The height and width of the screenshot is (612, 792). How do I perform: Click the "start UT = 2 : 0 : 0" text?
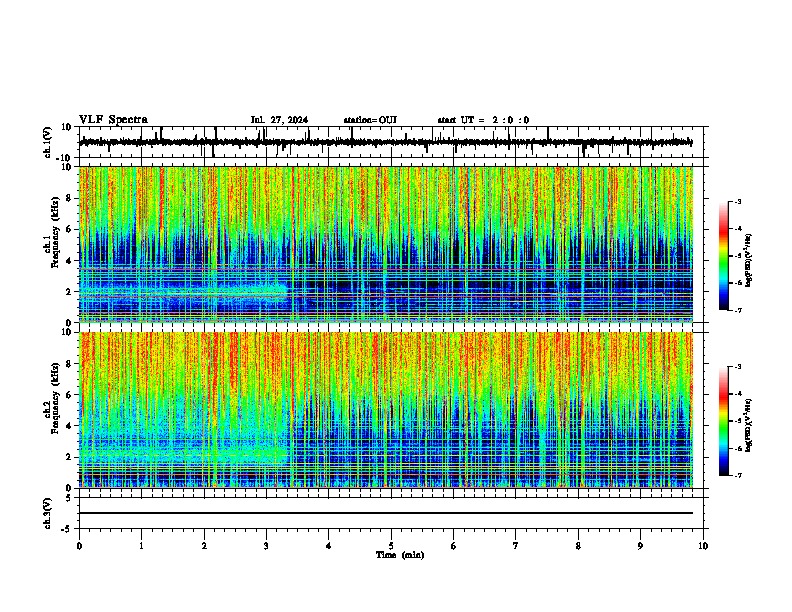coord(483,120)
